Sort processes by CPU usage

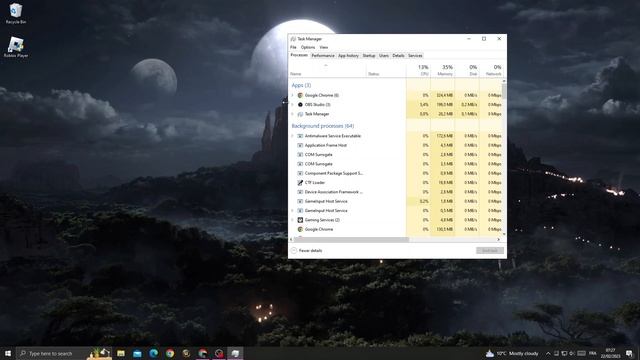[418, 70]
